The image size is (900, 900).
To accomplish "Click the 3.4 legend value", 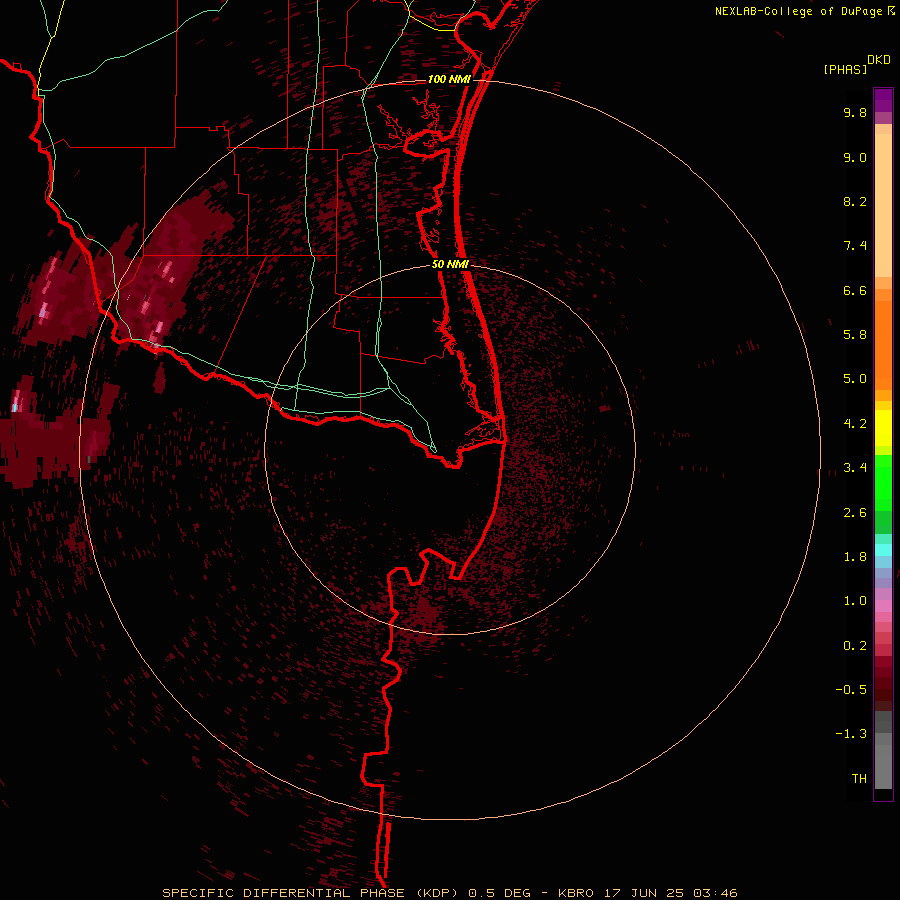I will point(855,468).
